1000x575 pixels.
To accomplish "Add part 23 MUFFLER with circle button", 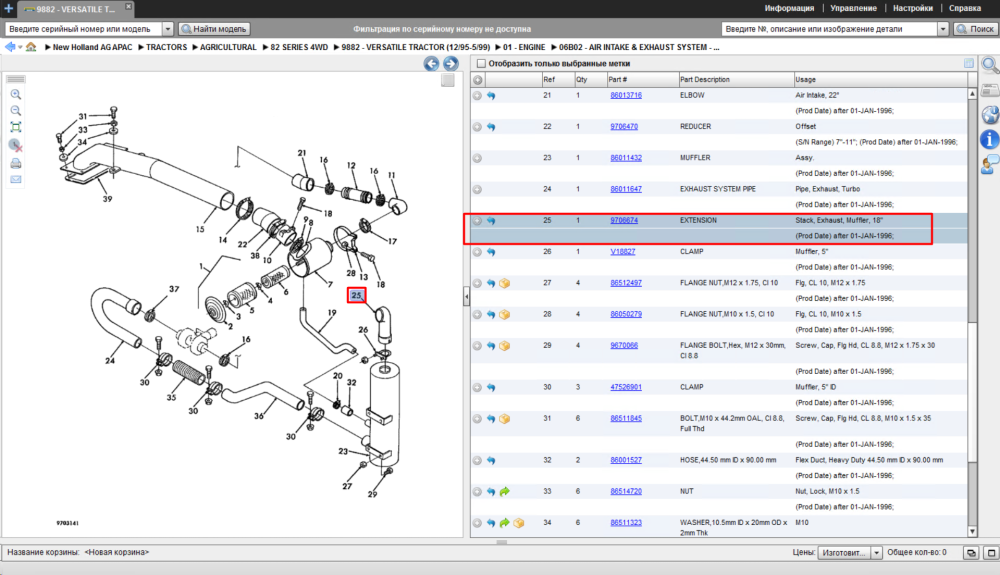I will [x=477, y=158].
